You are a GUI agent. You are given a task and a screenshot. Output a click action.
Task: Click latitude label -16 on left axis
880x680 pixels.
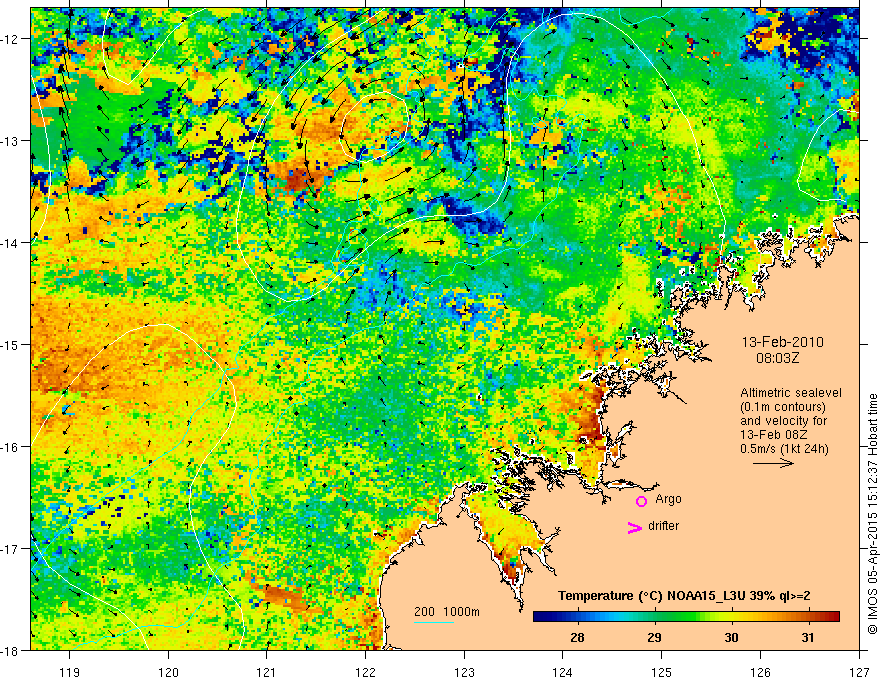(9, 447)
